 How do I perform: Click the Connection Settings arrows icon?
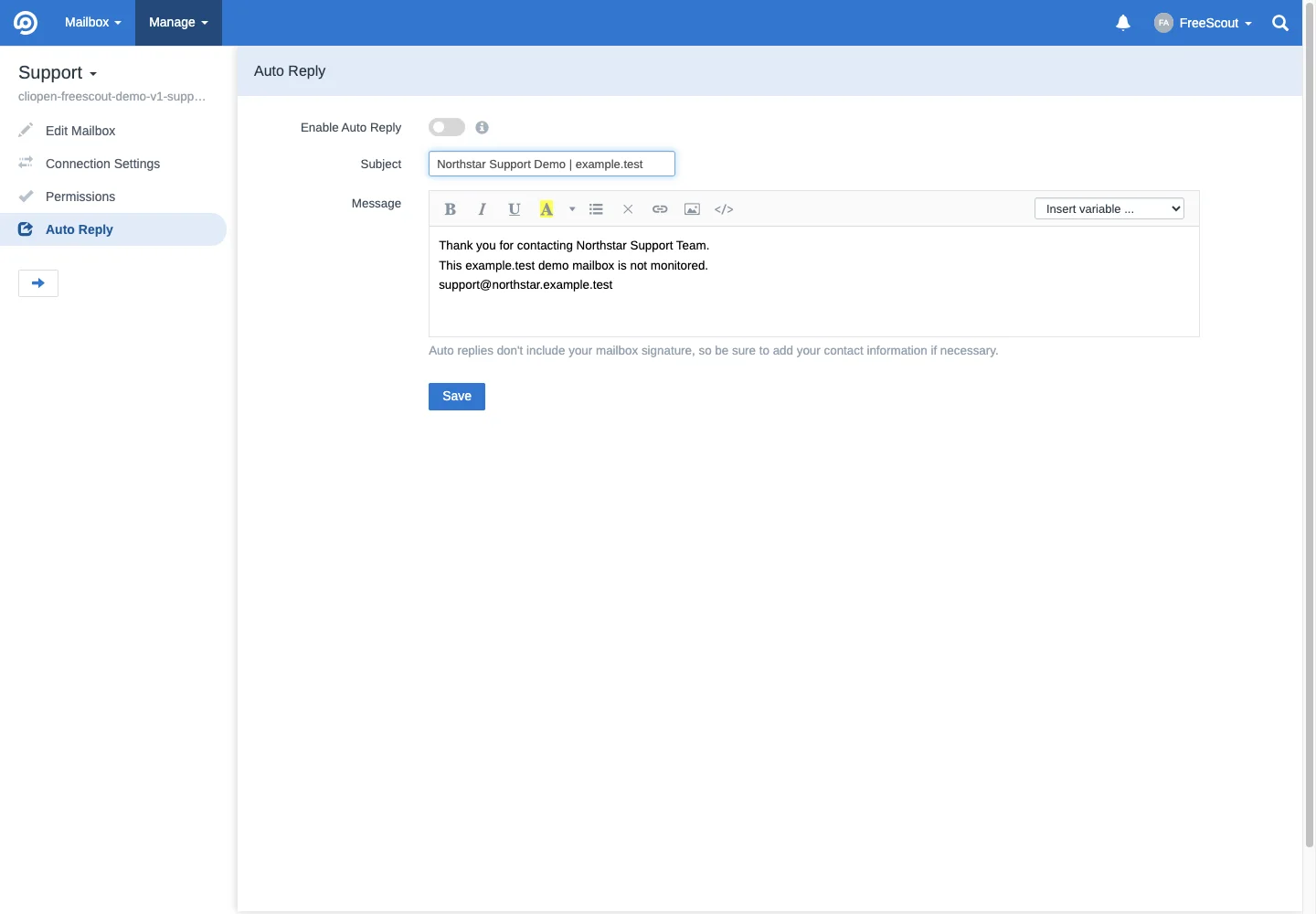click(26, 164)
